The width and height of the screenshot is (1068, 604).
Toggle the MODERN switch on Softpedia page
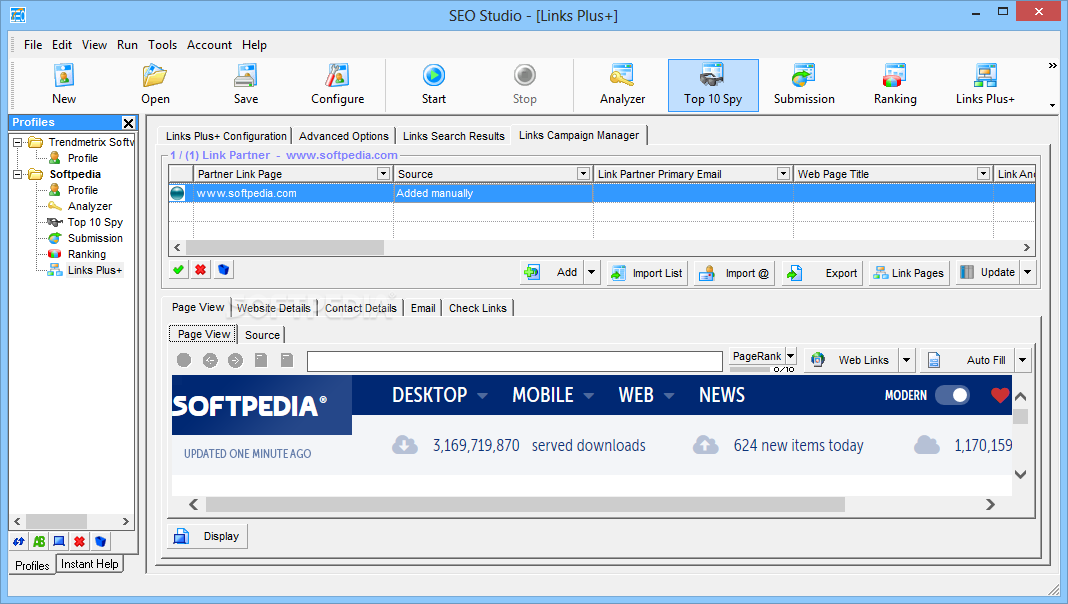click(x=952, y=395)
